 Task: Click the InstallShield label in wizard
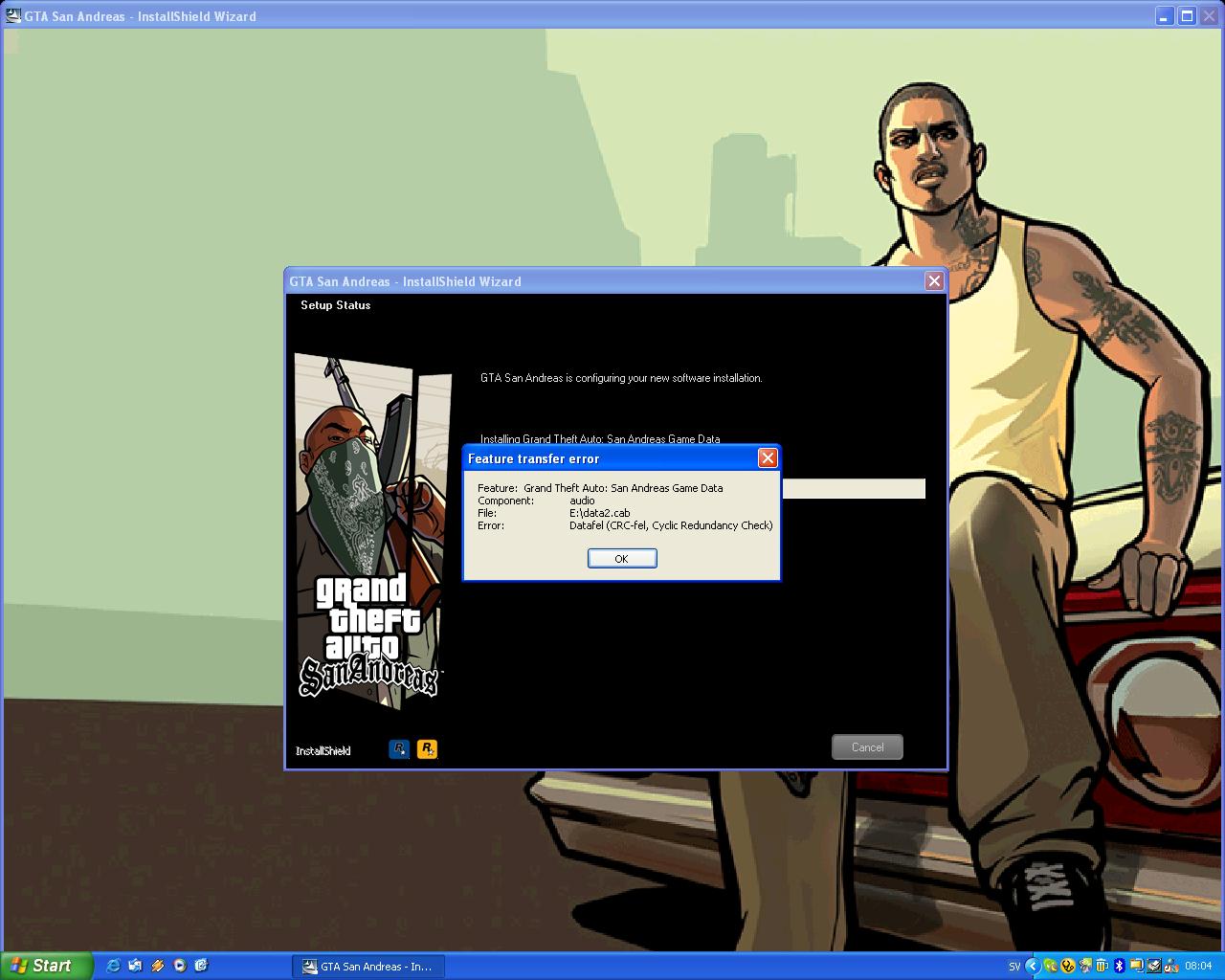(323, 751)
